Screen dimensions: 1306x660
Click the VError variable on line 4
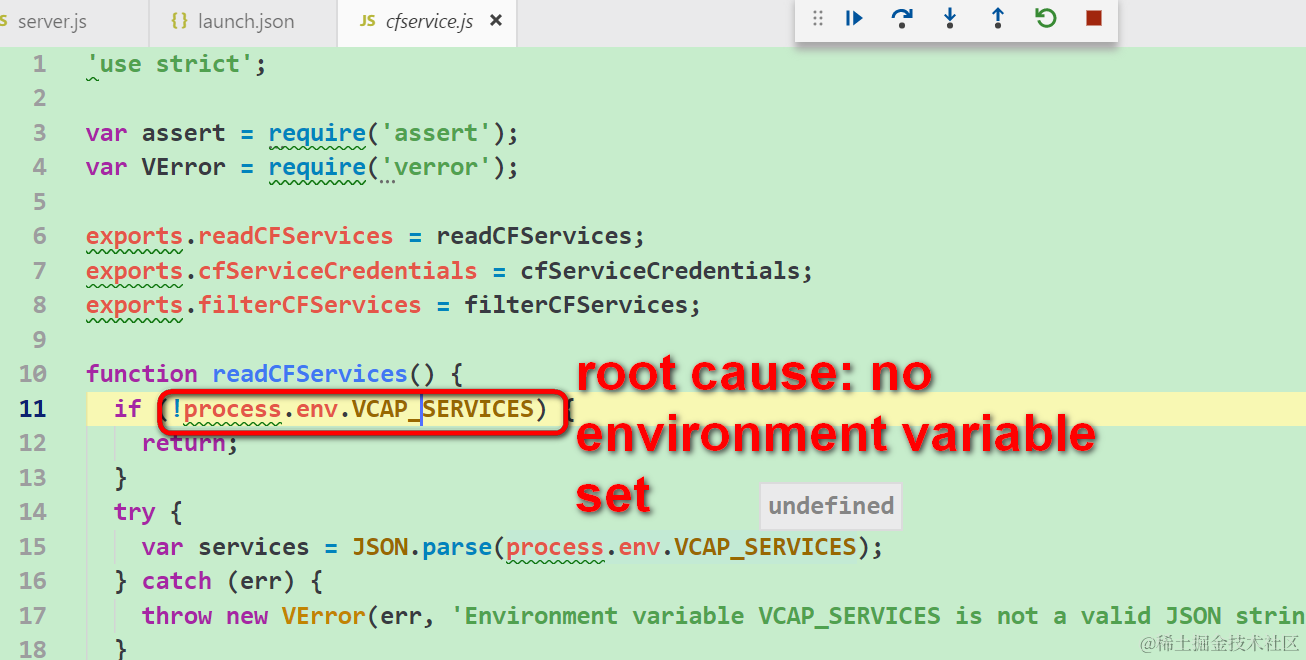184,167
